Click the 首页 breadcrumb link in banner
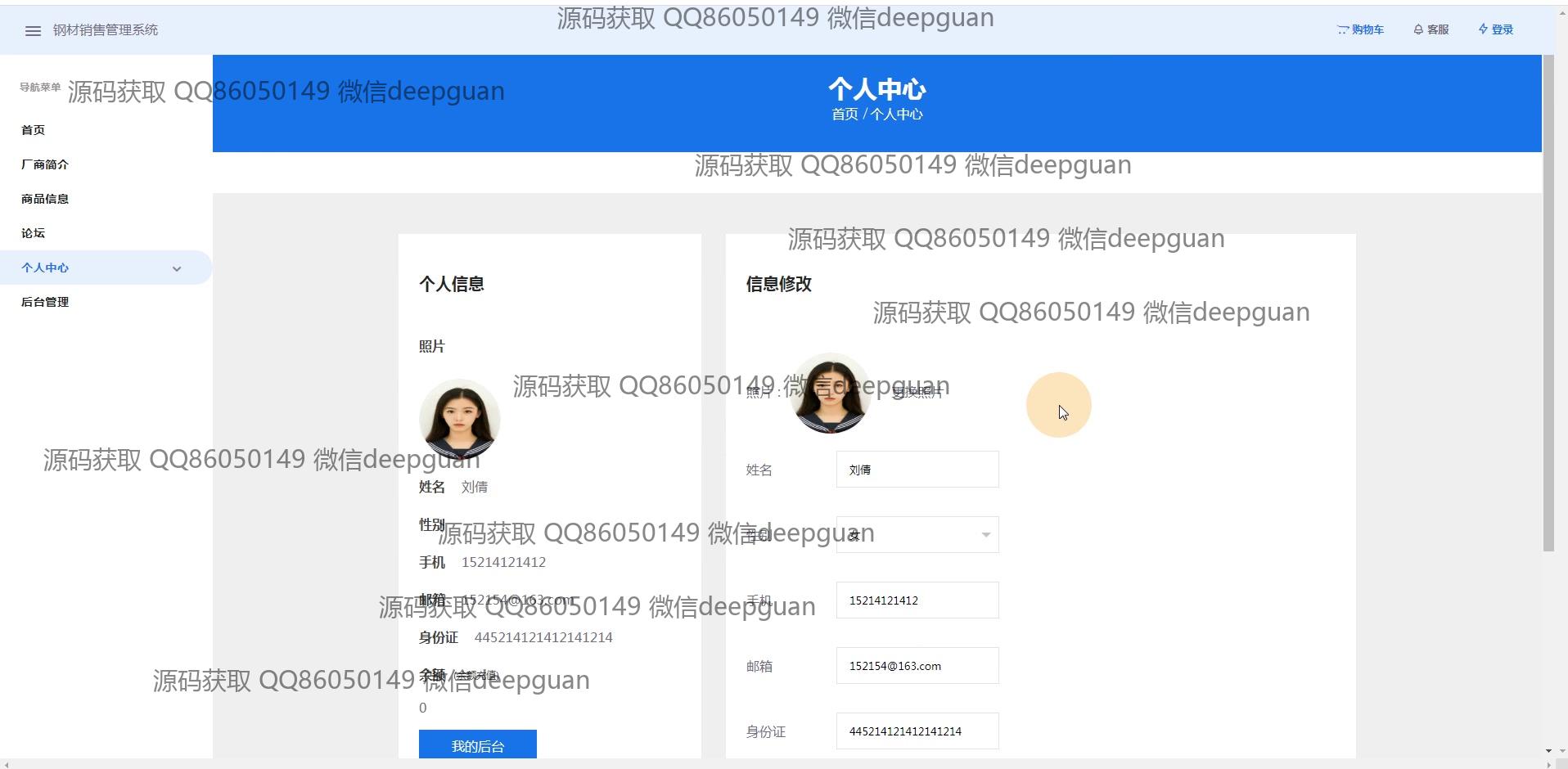The height and width of the screenshot is (769, 1568). [845, 115]
